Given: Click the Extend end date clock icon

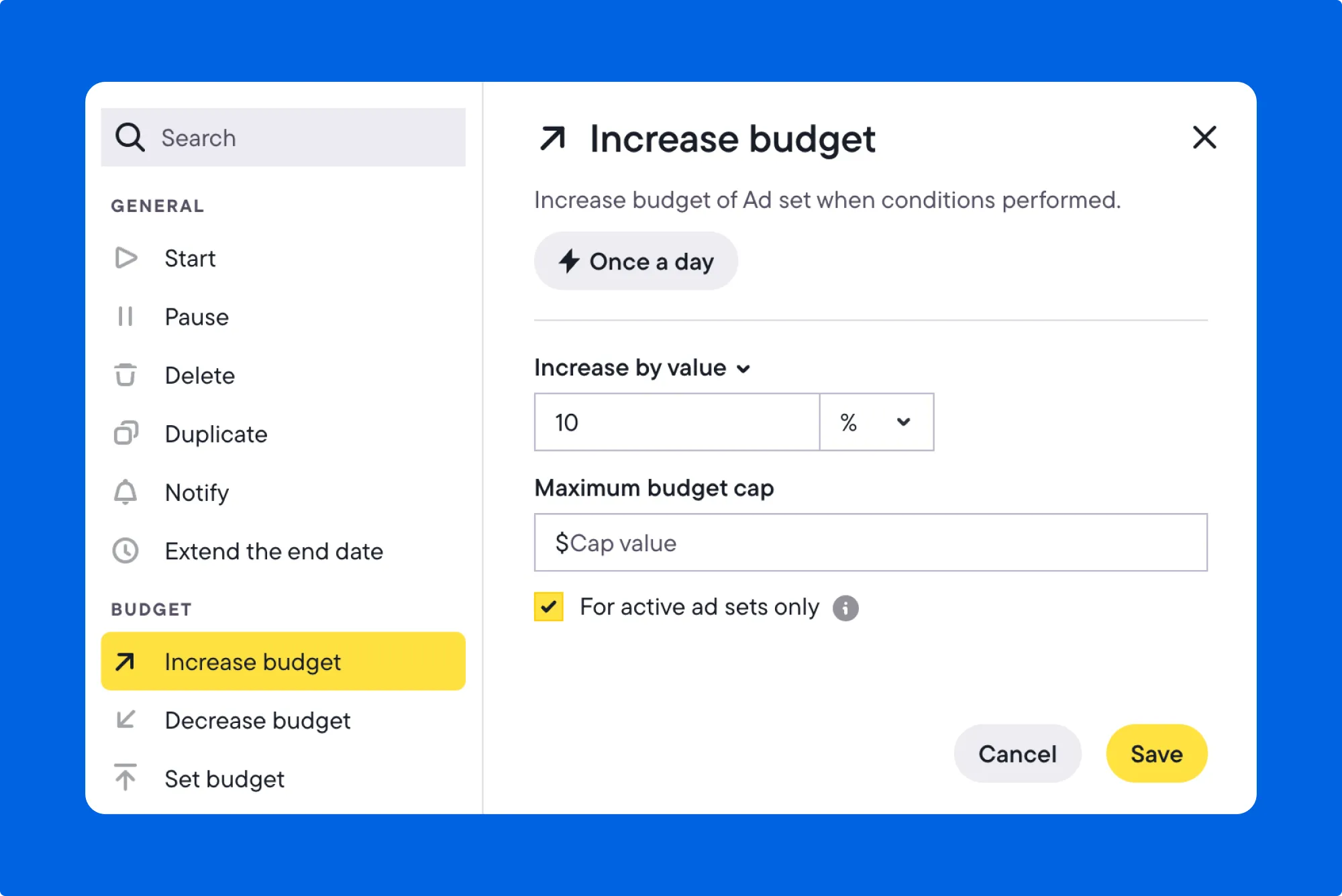Looking at the screenshot, I should coord(125,551).
